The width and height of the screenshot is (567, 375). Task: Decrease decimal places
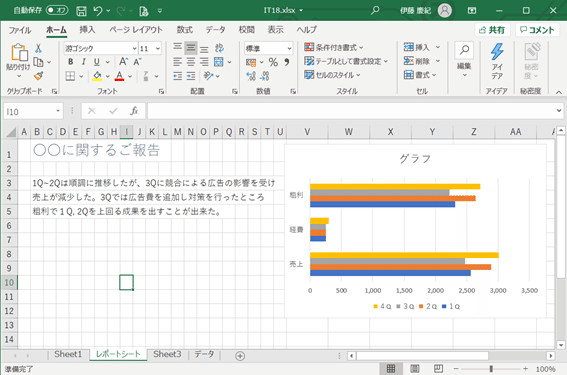click(x=265, y=76)
